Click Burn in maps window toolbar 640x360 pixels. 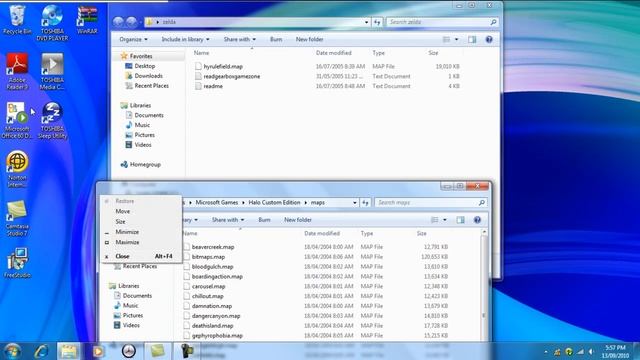click(264, 220)
